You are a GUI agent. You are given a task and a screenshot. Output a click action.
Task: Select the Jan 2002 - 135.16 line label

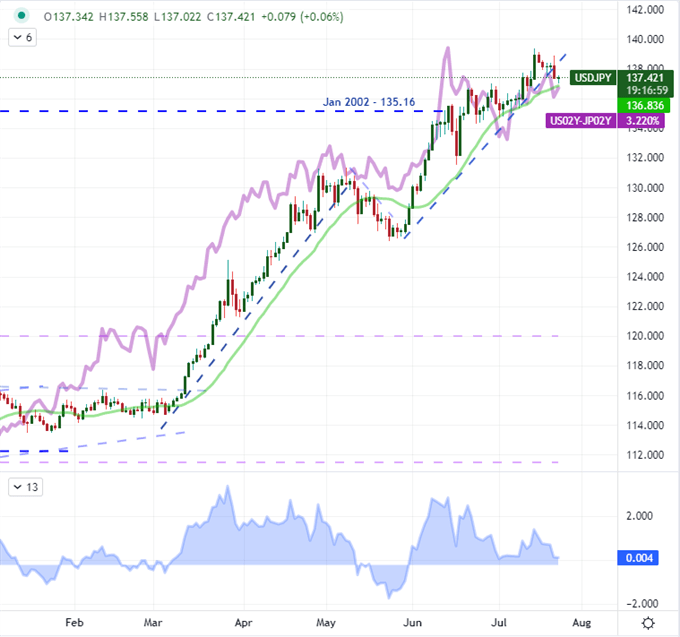(x=369, y=102)
